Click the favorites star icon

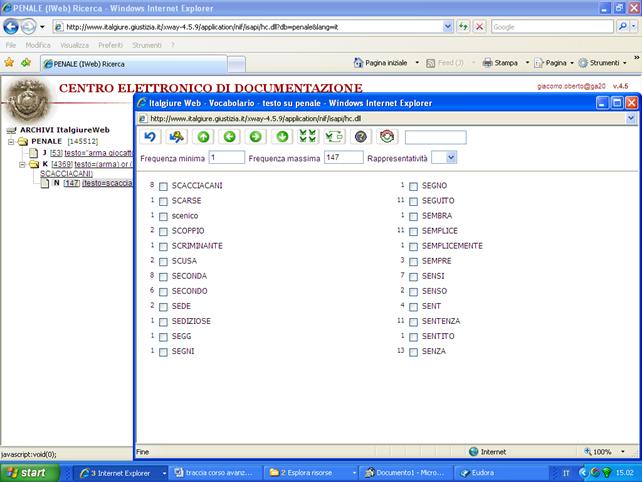tap(9, 63)
